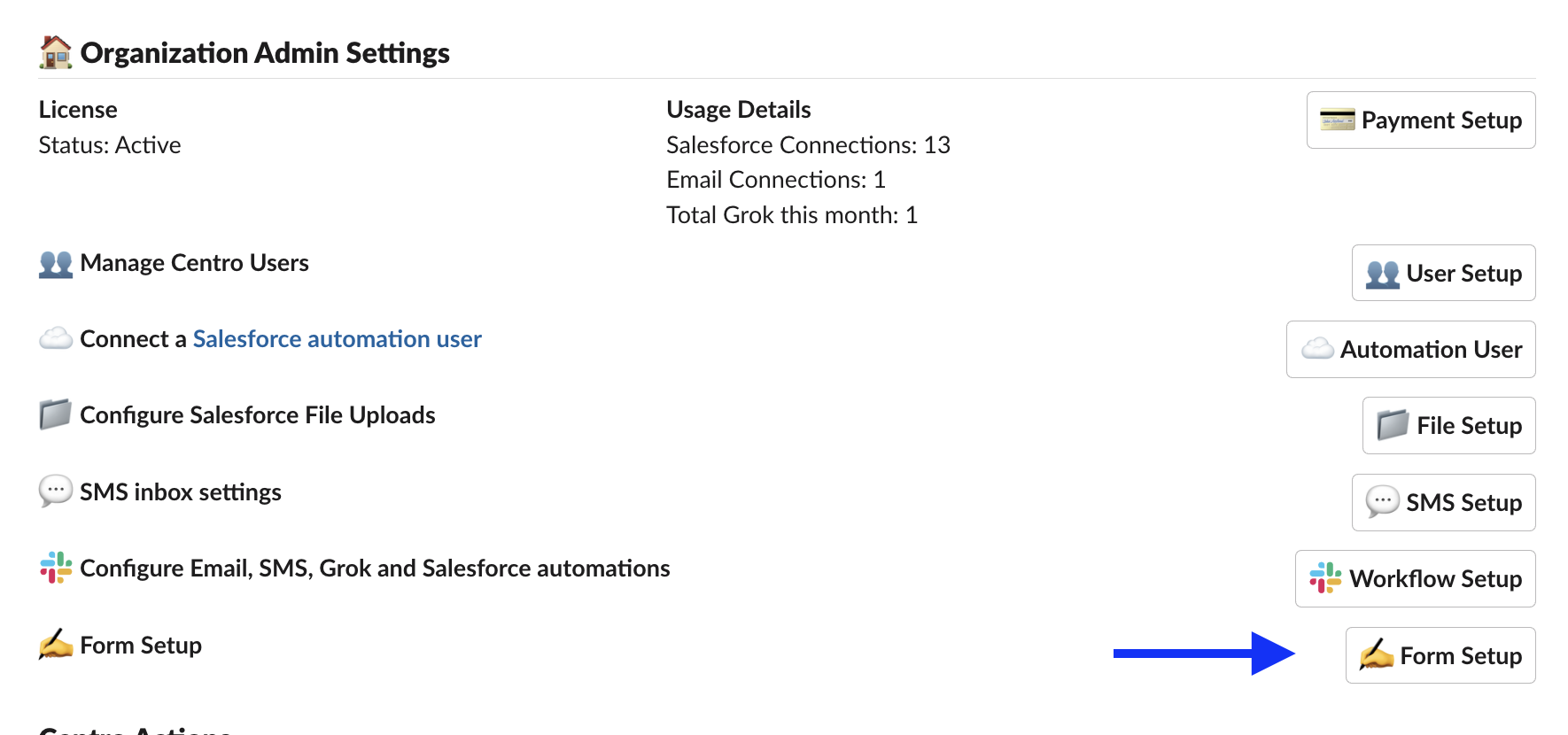Screen dimensions: 1568x735
Task: Select the Organization Admin Settings heading
Action: tap(265, 53)
